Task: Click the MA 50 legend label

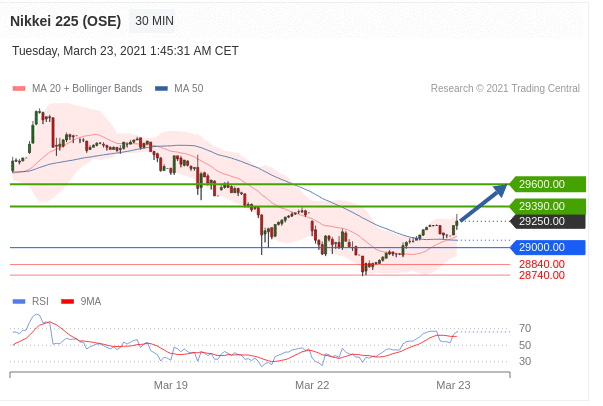Action: coord(188,88)
